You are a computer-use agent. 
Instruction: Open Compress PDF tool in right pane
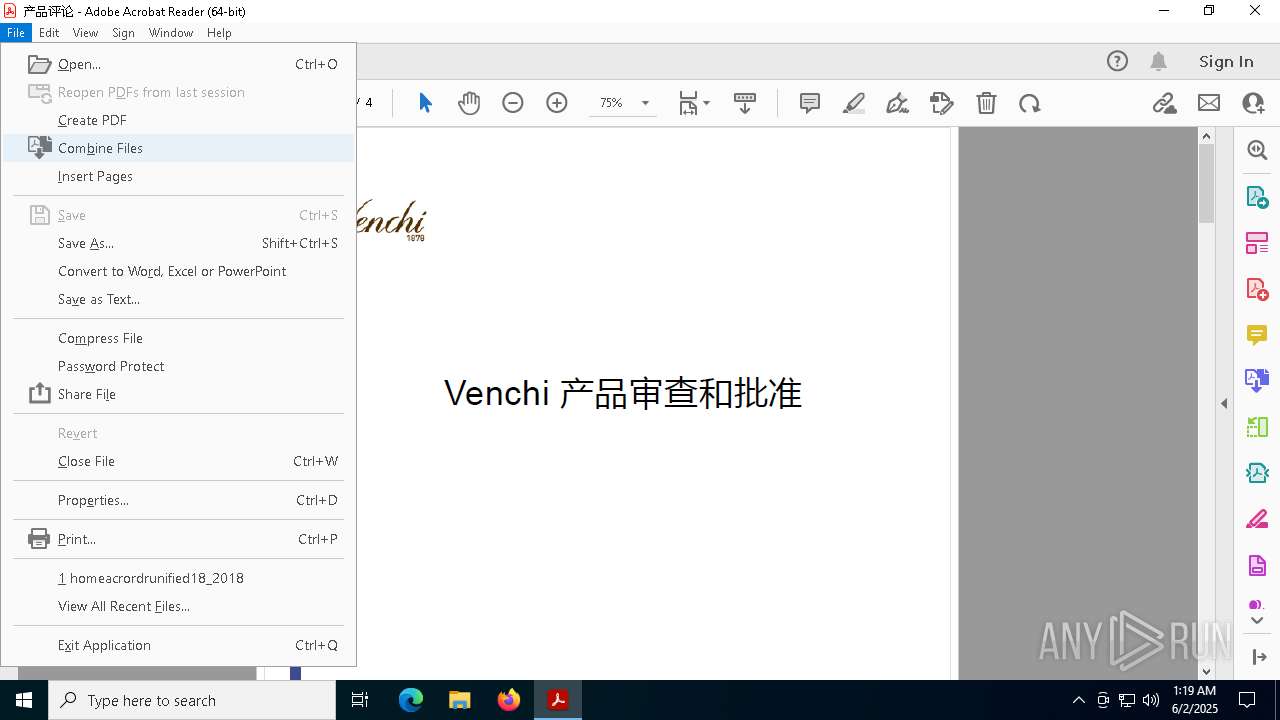coord(1257,473)
